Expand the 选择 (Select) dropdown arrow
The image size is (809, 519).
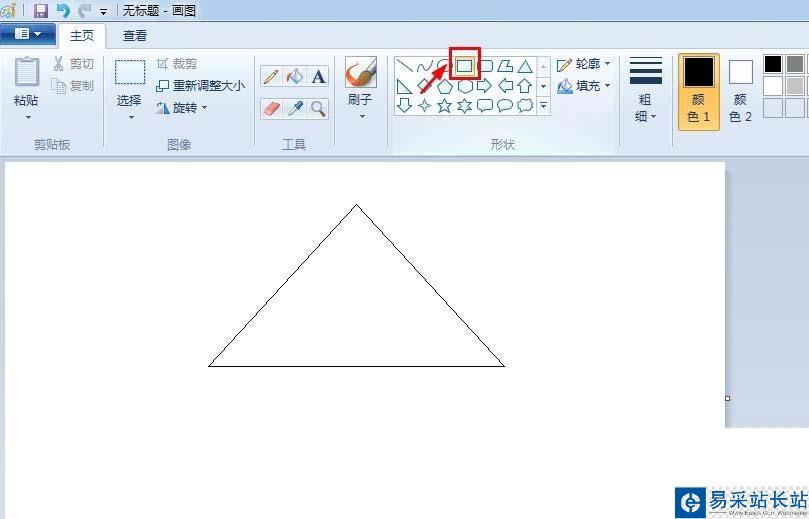pos(131,118)
